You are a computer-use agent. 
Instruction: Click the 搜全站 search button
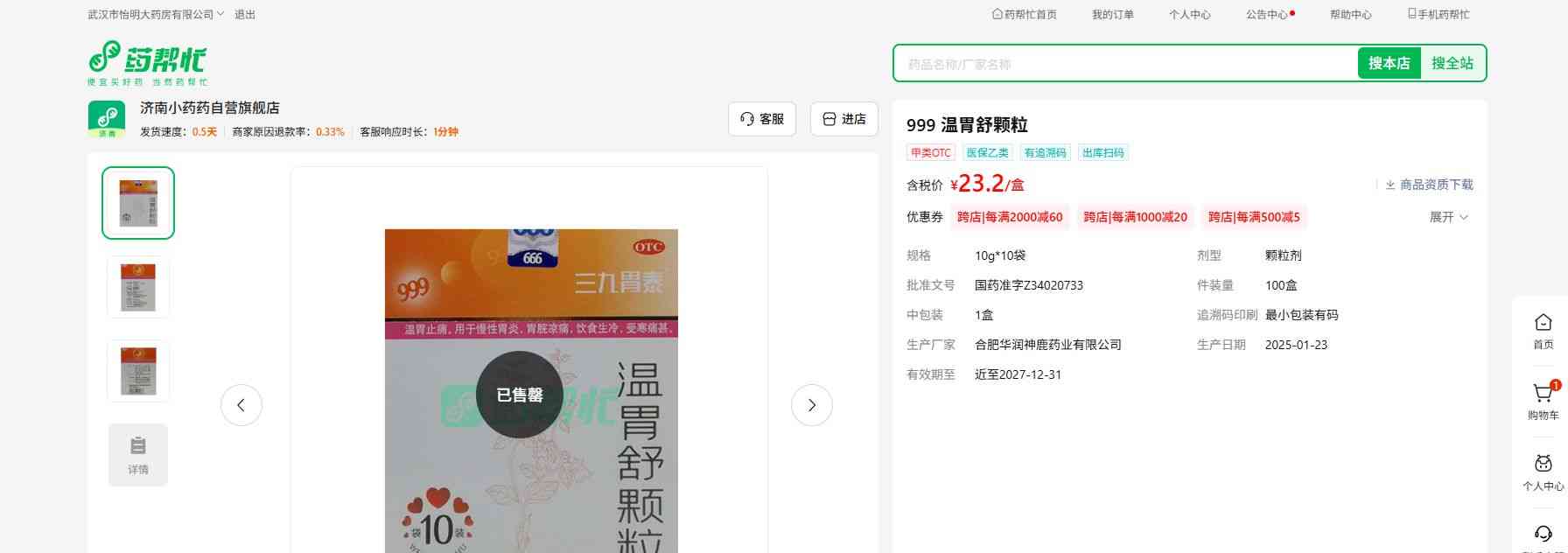point(1452,64)
